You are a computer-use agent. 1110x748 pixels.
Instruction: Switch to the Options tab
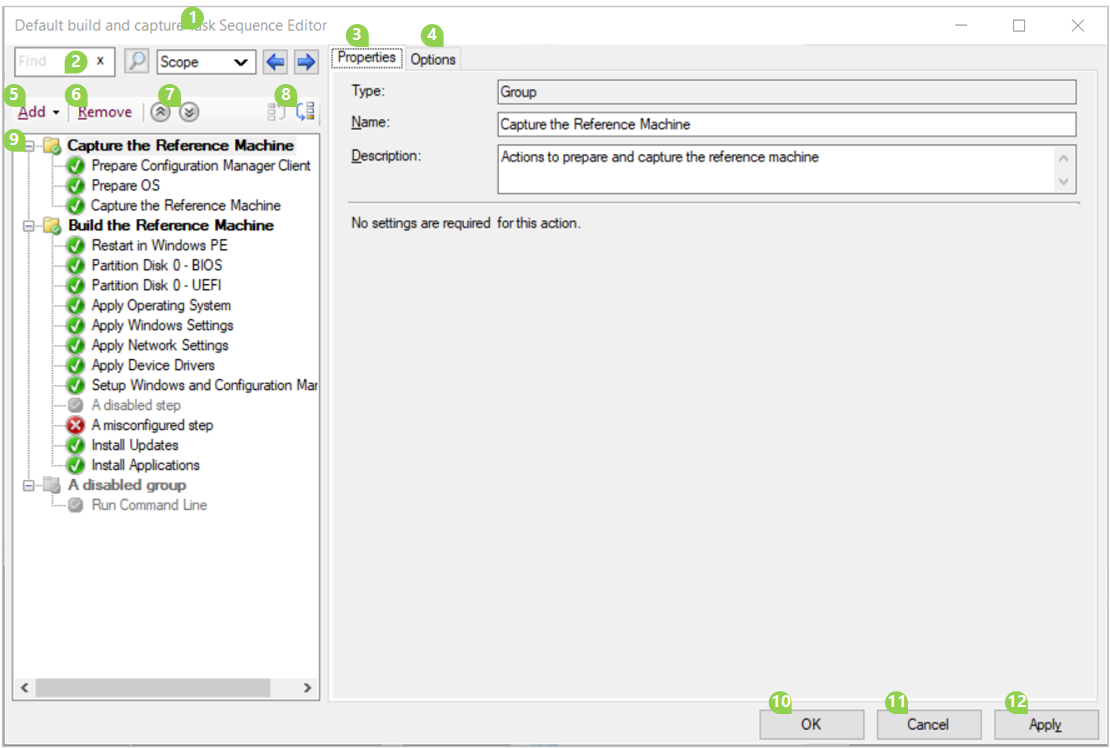(x=433, y=58)
